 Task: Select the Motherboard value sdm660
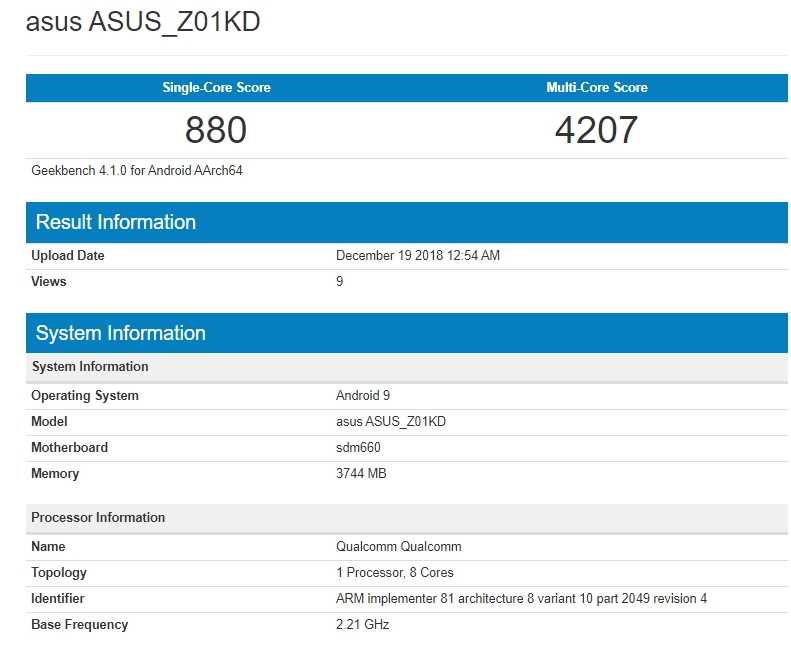tap(358, 448)
